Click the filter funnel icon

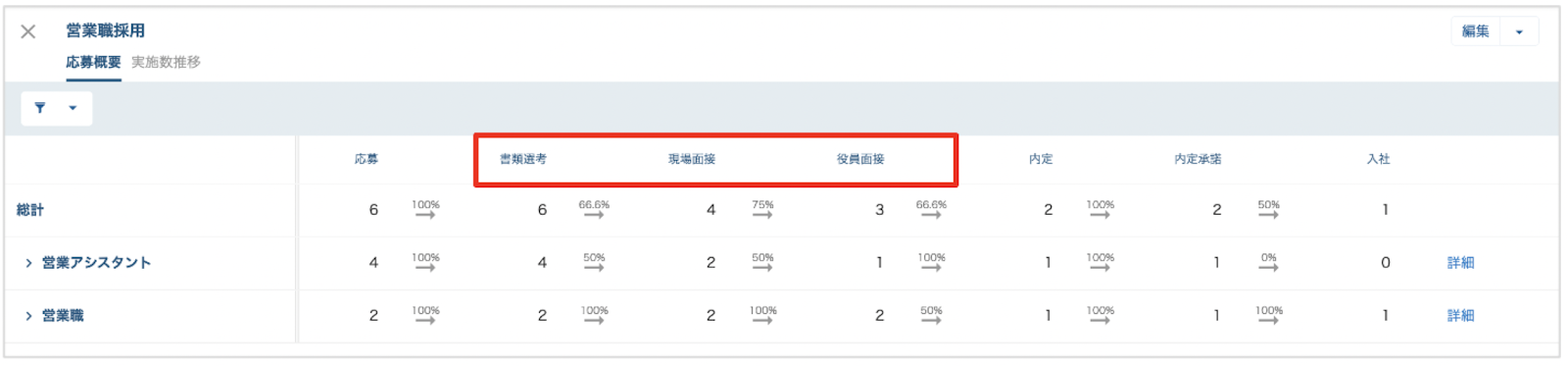(40, 108)
